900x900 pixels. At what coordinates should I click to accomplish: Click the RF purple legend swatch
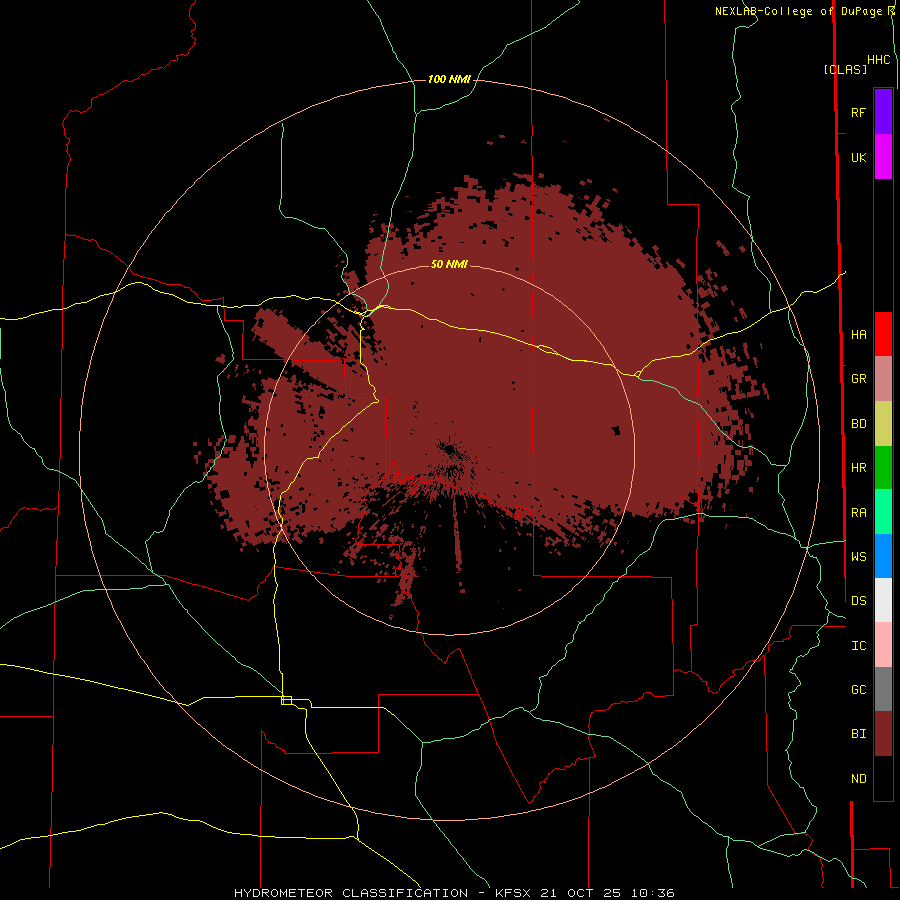pyautogui.click(x=883, y=112)
